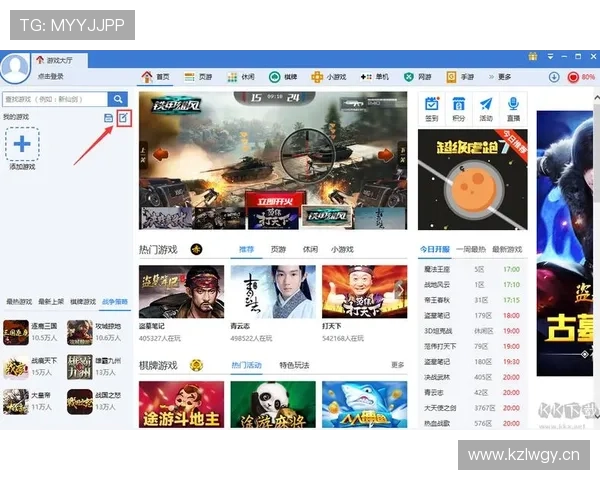This screenshot has width=600, height=480.
Task: Click the plus 添加游戏 tile
Action: [22, 144]
